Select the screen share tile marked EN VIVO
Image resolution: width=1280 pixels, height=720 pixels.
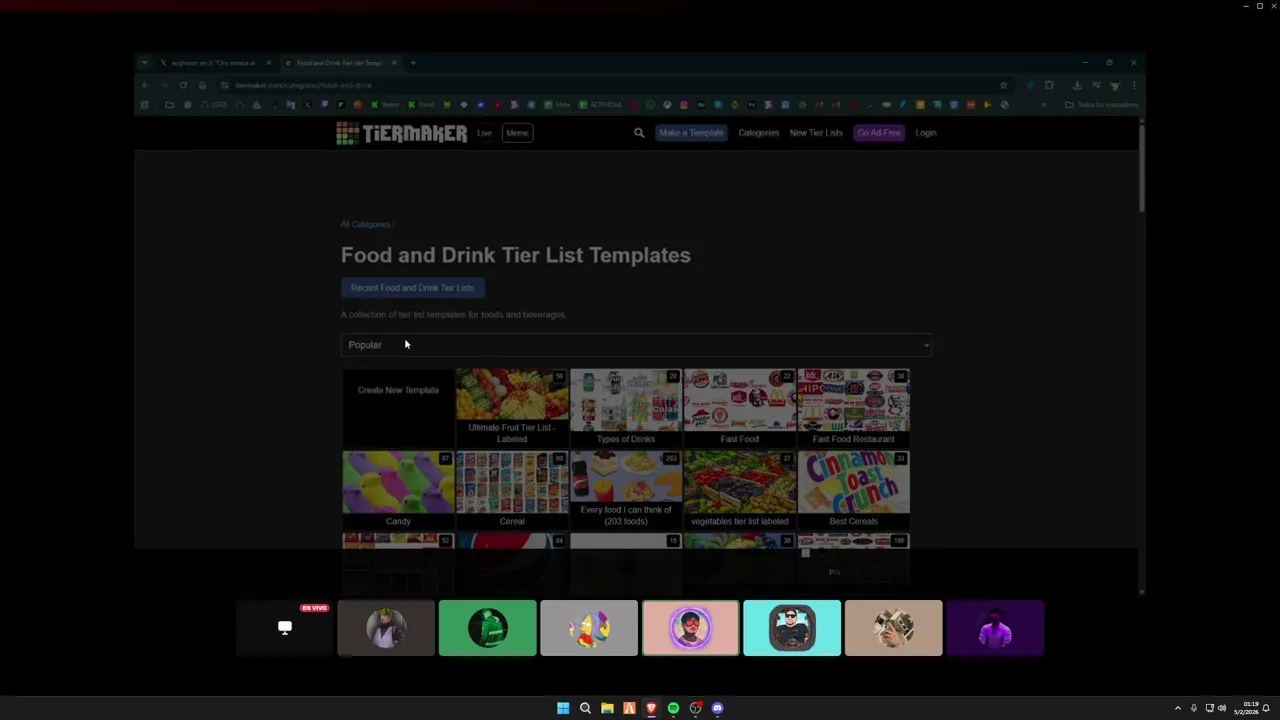click(285, 628)
